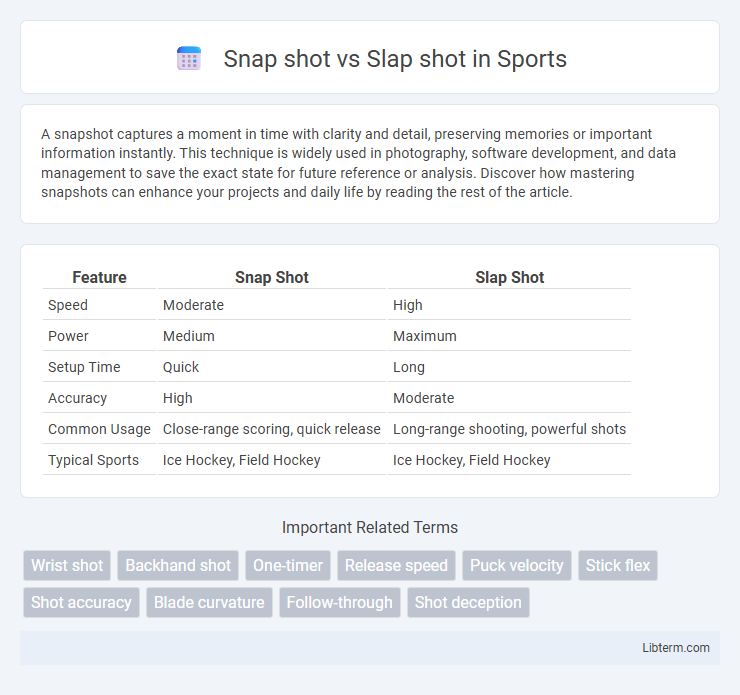Select the 'Setup Time' row label
This screenshot has height=695, width=740.
[84, 367]
